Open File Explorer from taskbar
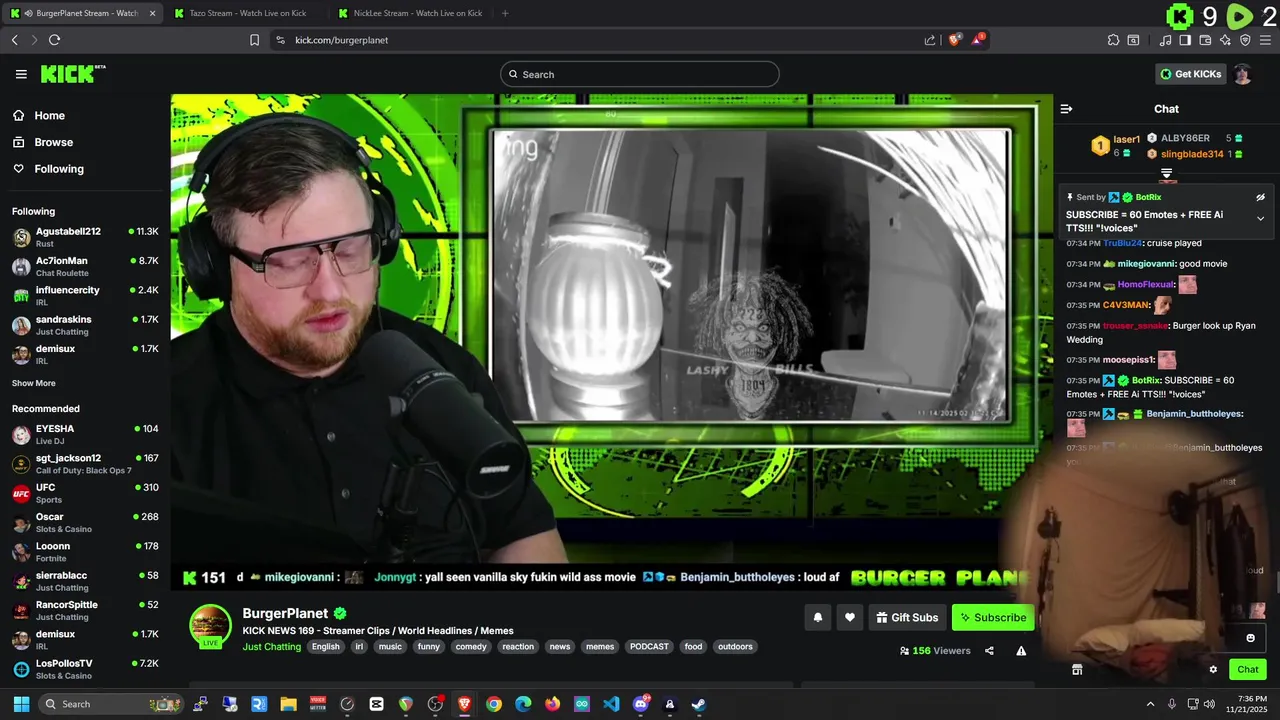Viewport: 1280px width, 720px height. (288, 704)
